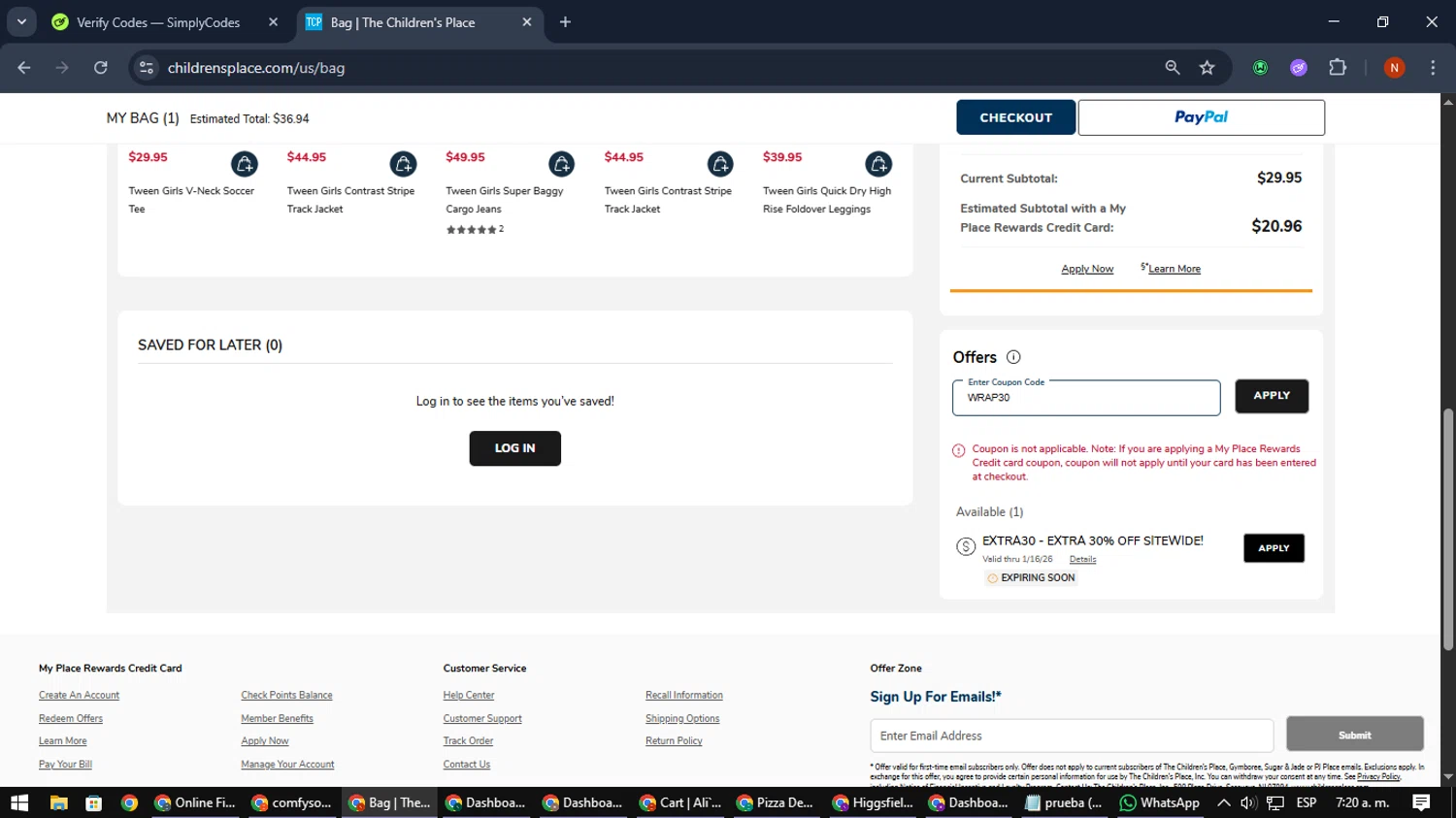Screen dimensions: 1456x818
Task: Switch to Higgsfiel... taskbar window
Action: tap(872, 802)
